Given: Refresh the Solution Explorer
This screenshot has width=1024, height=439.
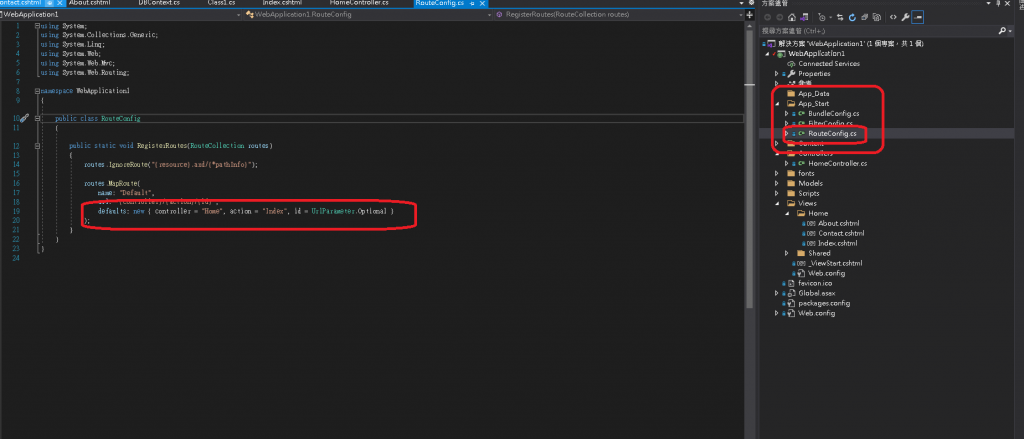Looking at the screenshot, I should pyautogui.click(x=852, y=17).
